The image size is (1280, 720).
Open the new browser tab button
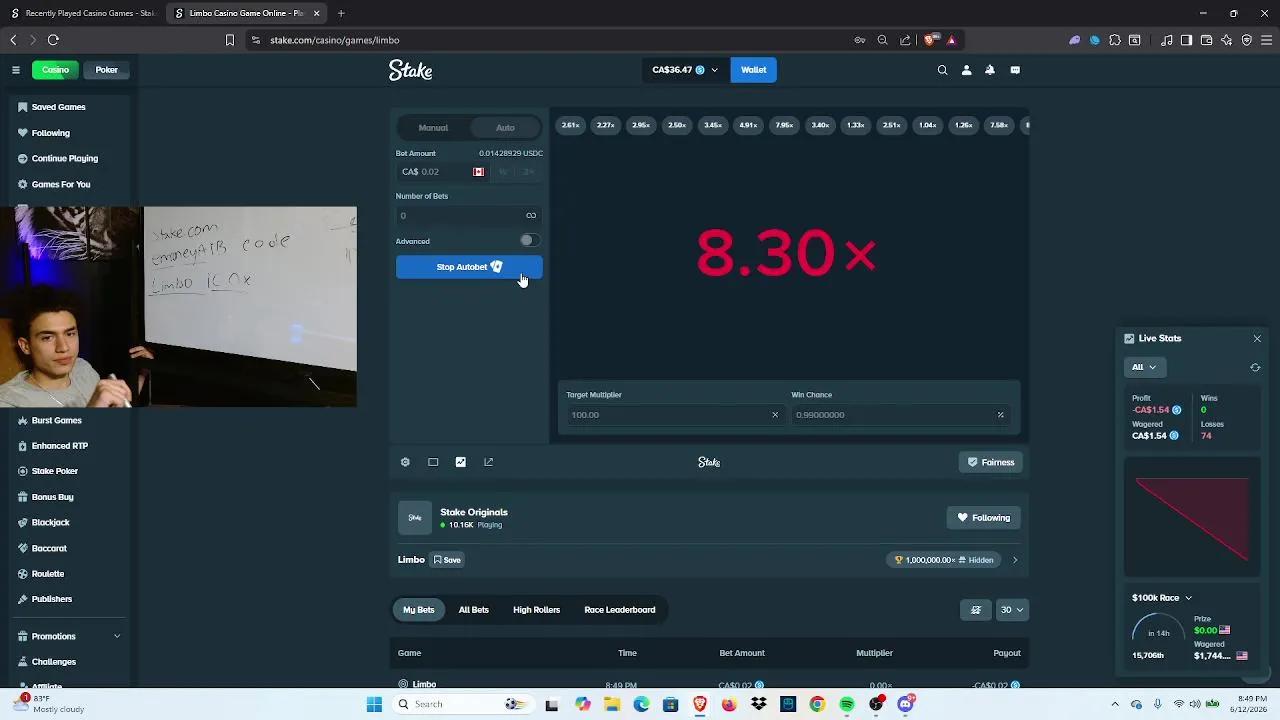341,13
